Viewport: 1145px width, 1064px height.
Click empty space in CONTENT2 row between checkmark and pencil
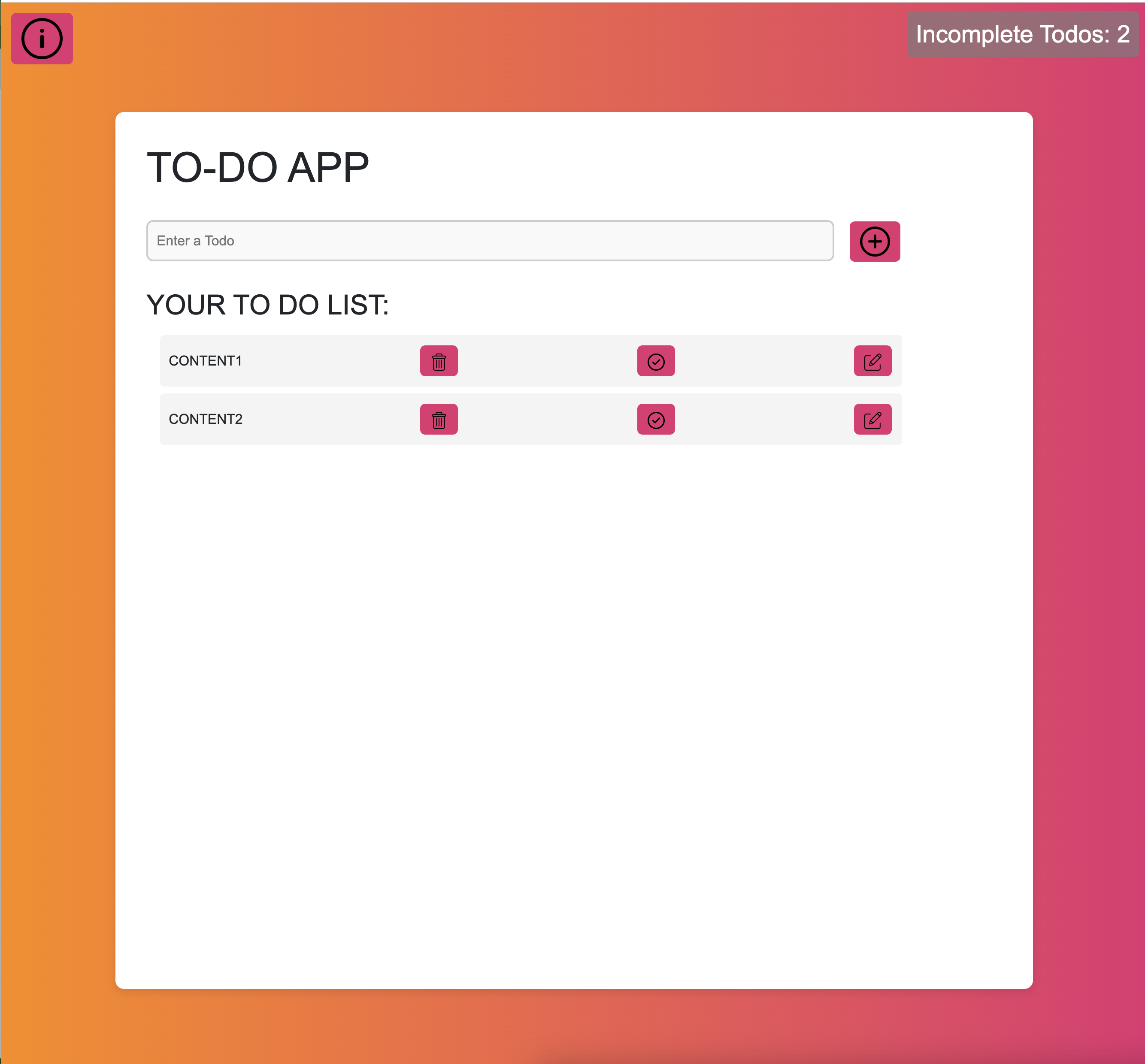click(764, 419)
